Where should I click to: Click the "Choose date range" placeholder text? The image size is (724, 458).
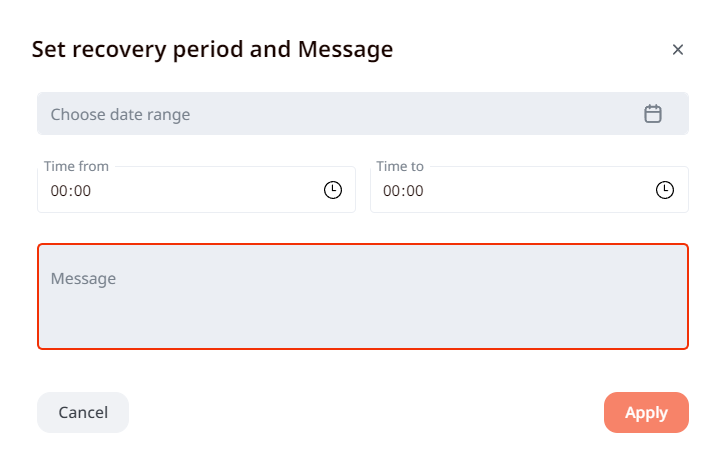pos(120,114)
